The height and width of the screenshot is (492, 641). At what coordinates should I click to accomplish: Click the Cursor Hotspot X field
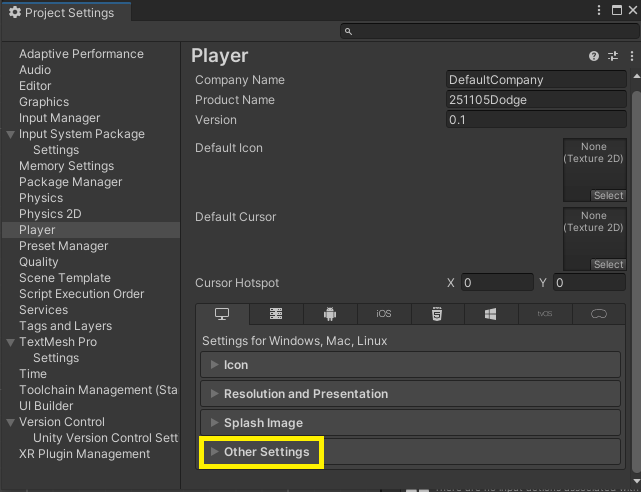coord(497,283)
